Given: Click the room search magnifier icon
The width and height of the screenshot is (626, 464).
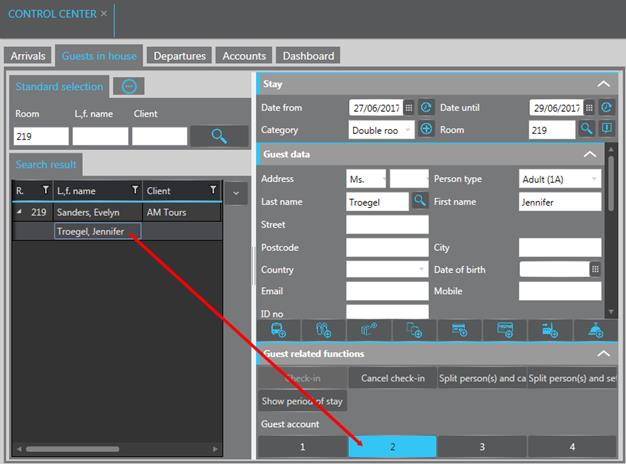Looking at the screenshot, I should coord(588,130).
